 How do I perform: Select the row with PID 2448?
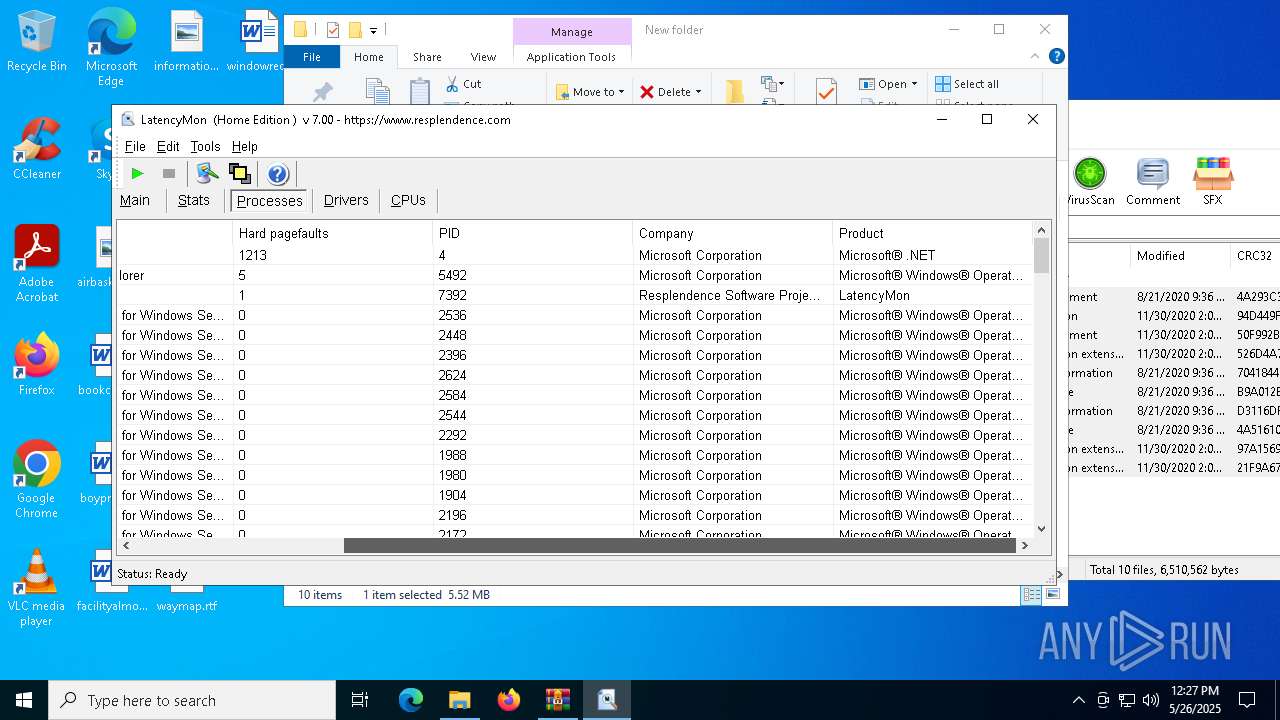575,335
